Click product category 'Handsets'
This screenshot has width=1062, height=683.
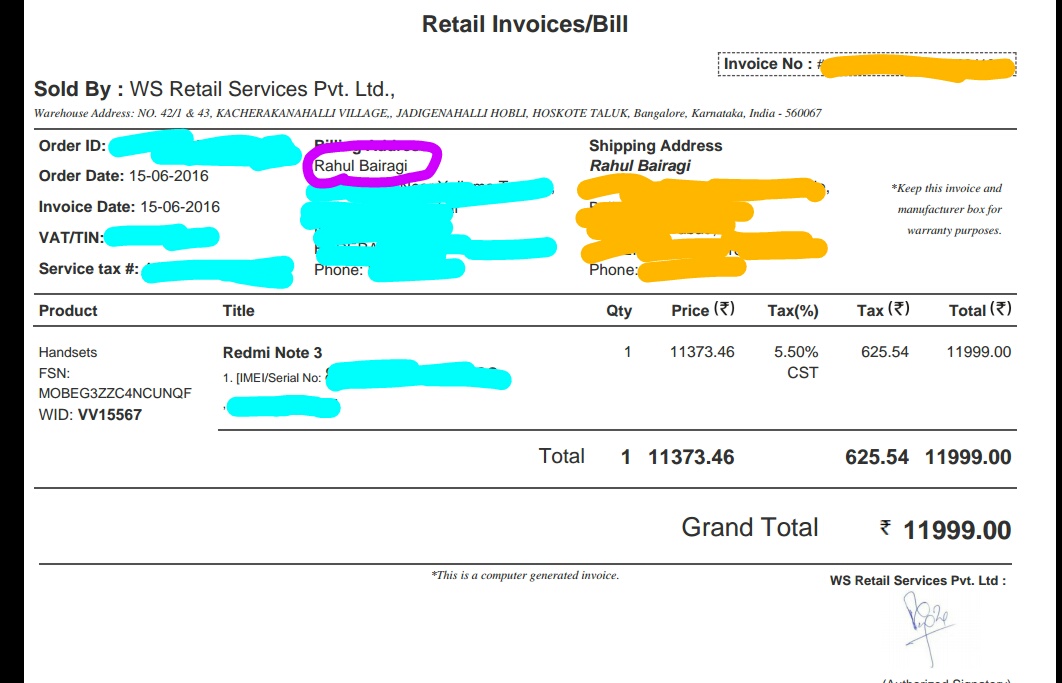pyautogui.click(x=68, y=352)
